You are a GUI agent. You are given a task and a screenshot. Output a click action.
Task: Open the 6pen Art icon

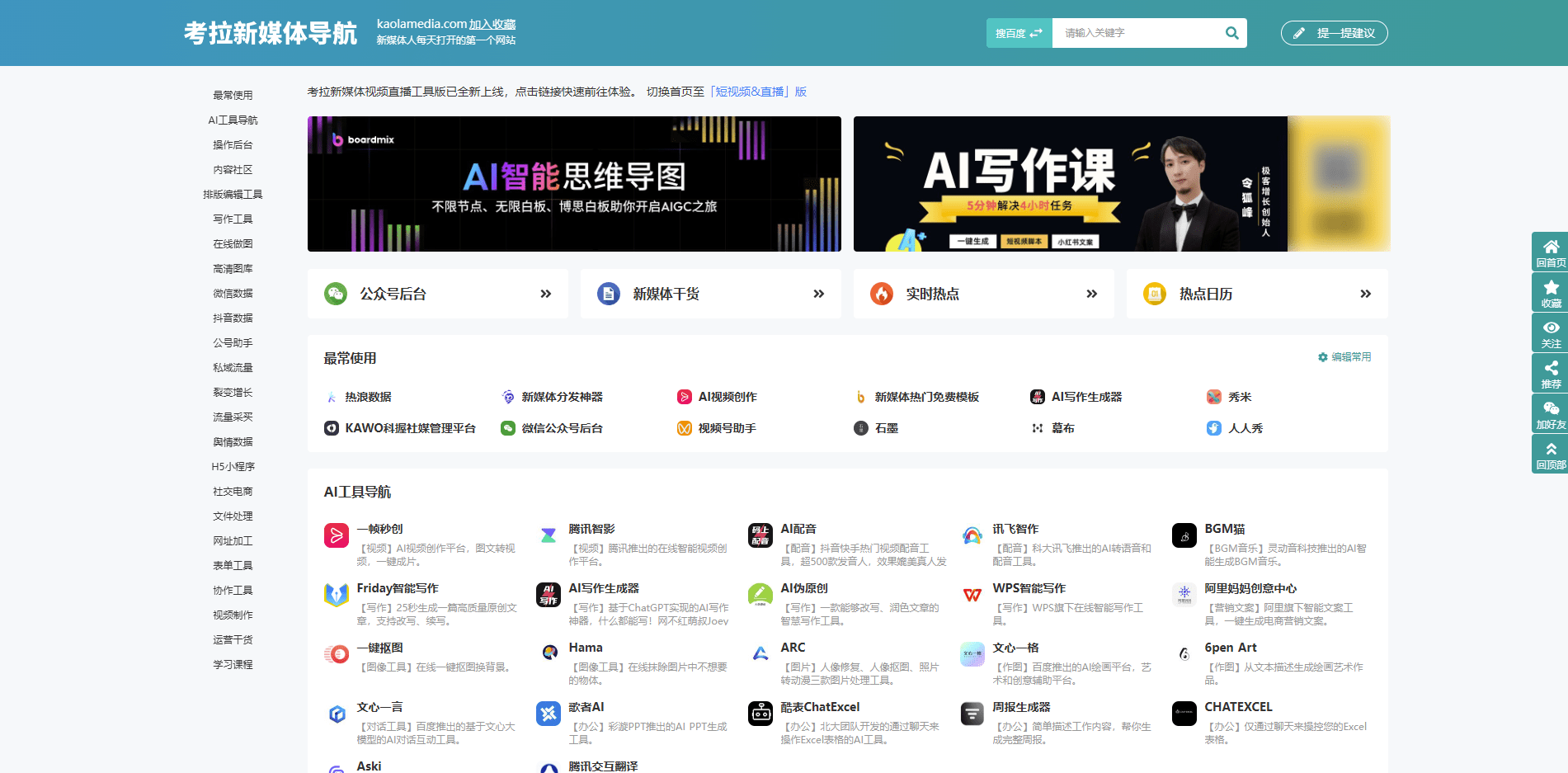(x=1184, y=654)
